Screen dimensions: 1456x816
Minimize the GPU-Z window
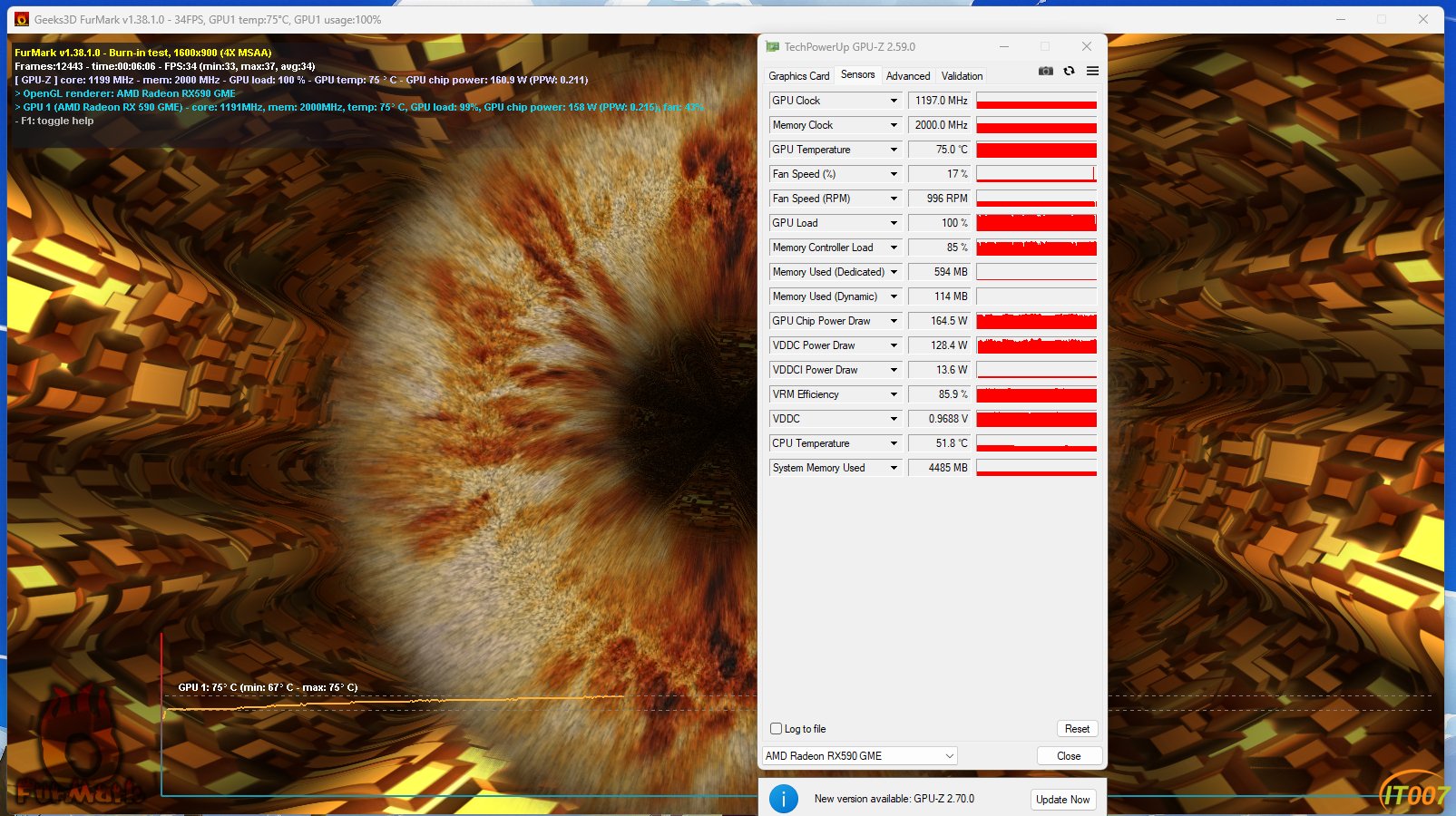[x=1004, y=46]
